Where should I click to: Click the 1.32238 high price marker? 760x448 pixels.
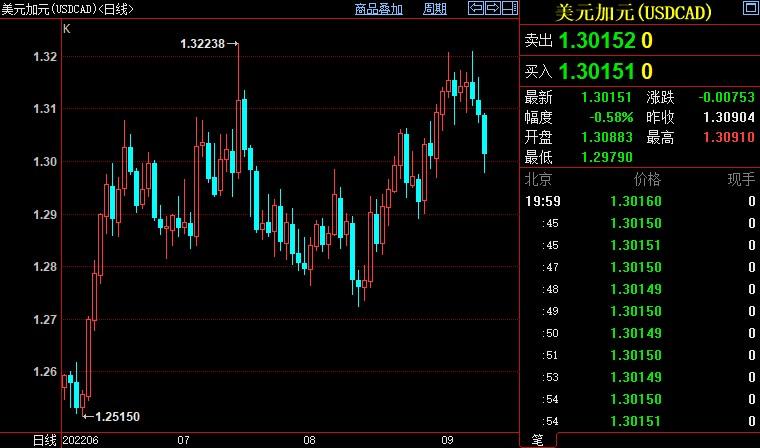click(209, 43)
